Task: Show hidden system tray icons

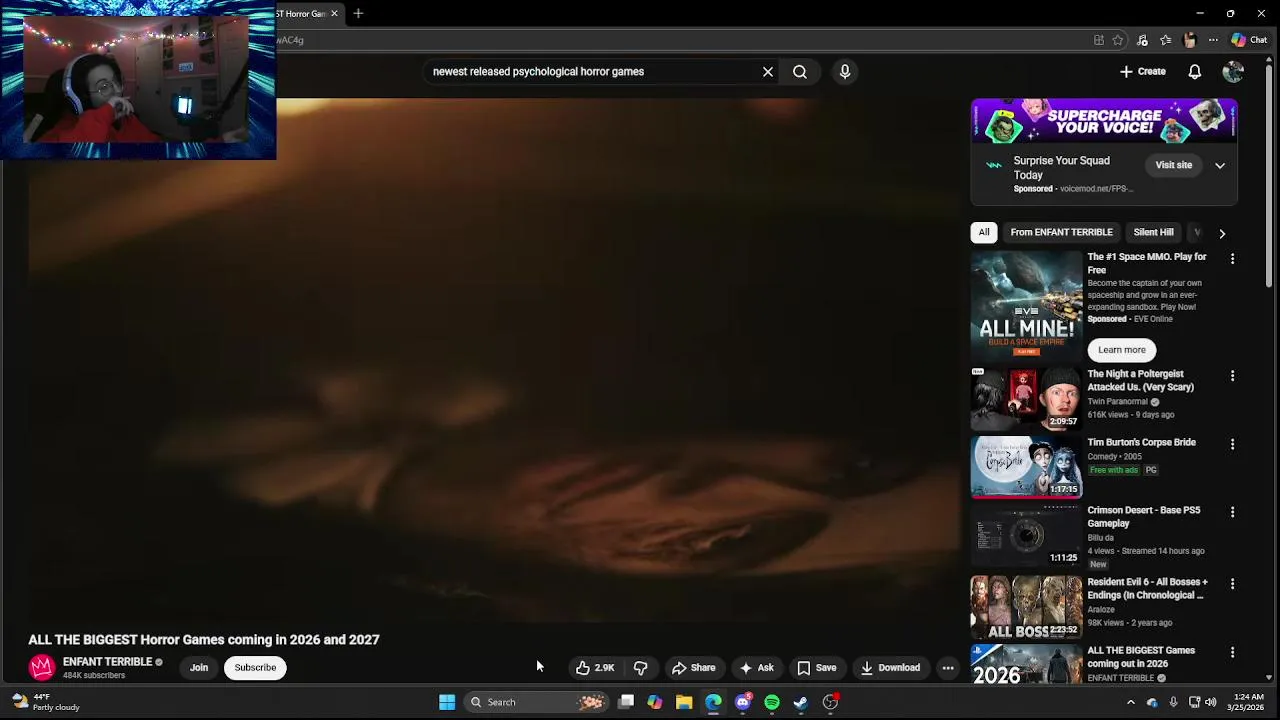Action: [x=1131, y=702]
